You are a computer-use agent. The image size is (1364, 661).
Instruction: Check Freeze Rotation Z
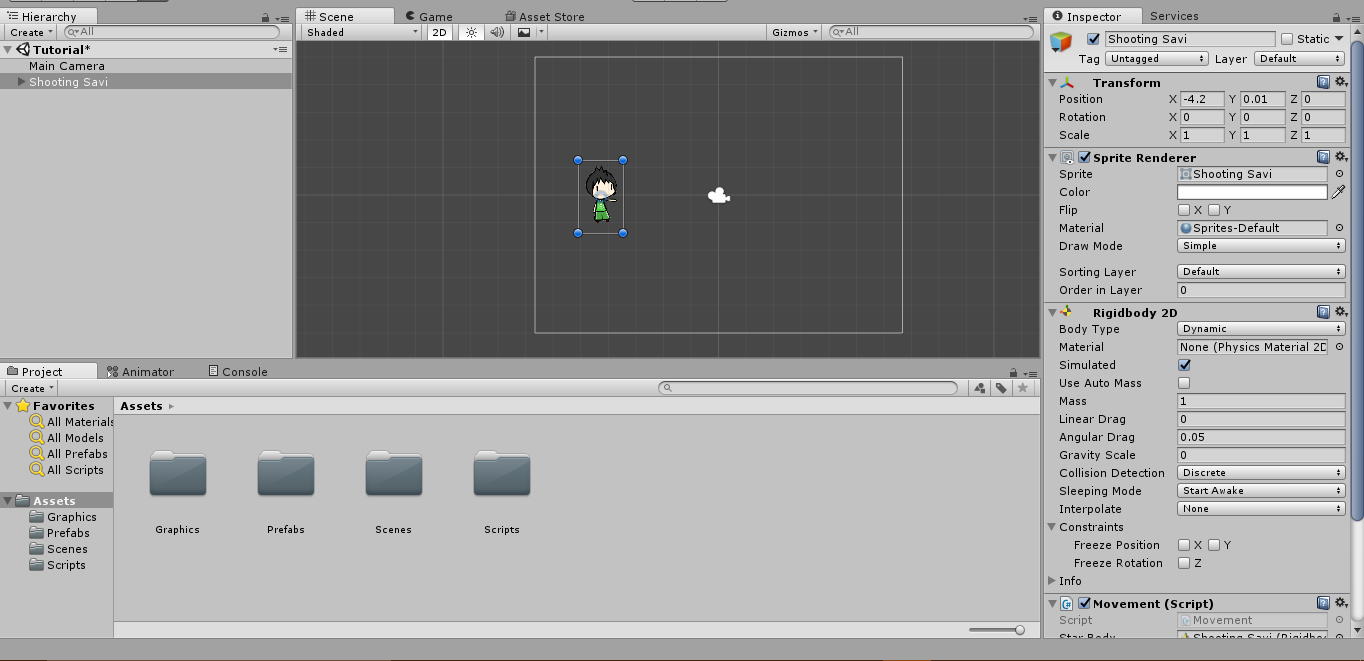coord(1184,563)
